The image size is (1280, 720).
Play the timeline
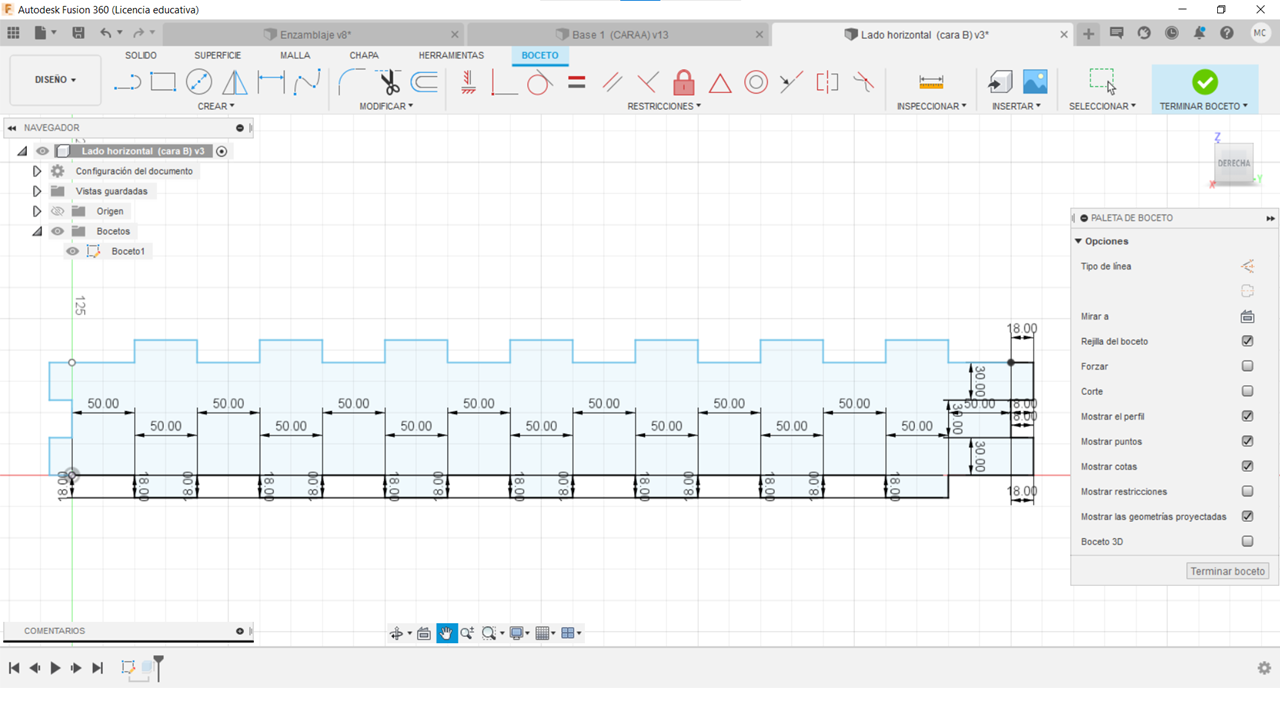coord(55,668)
